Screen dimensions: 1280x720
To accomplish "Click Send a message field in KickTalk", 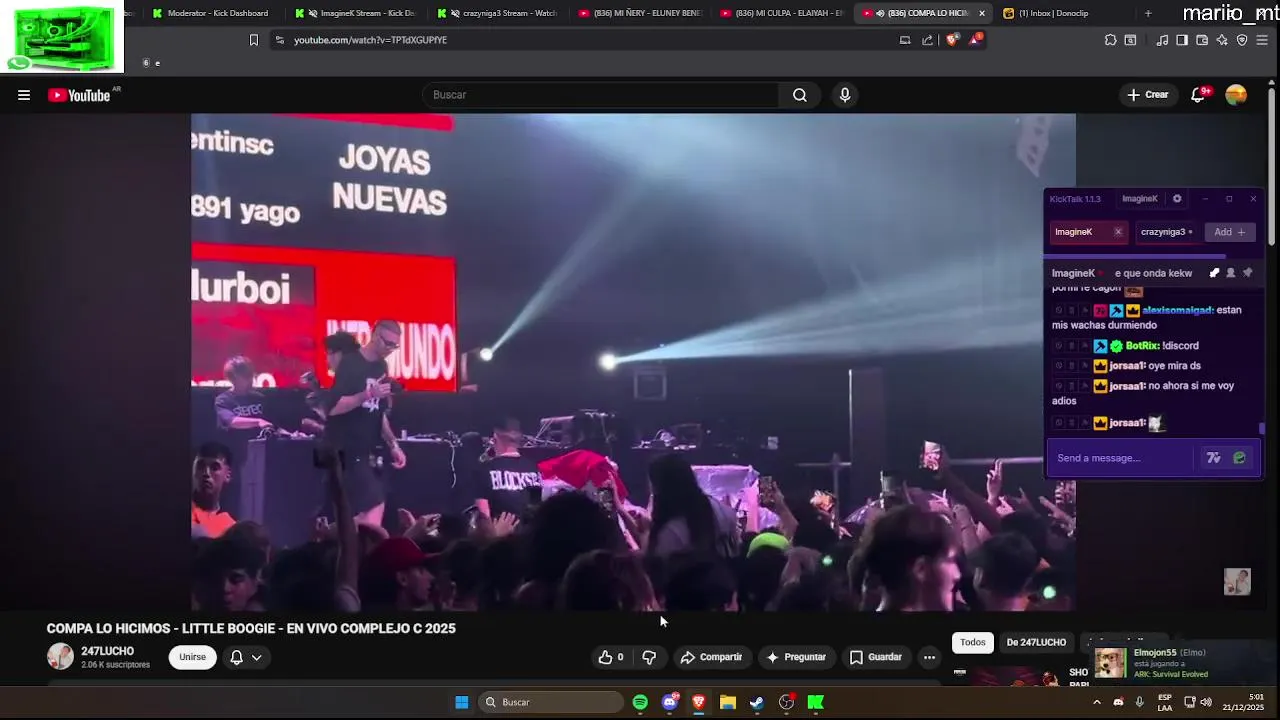I will click(1120, 458).
